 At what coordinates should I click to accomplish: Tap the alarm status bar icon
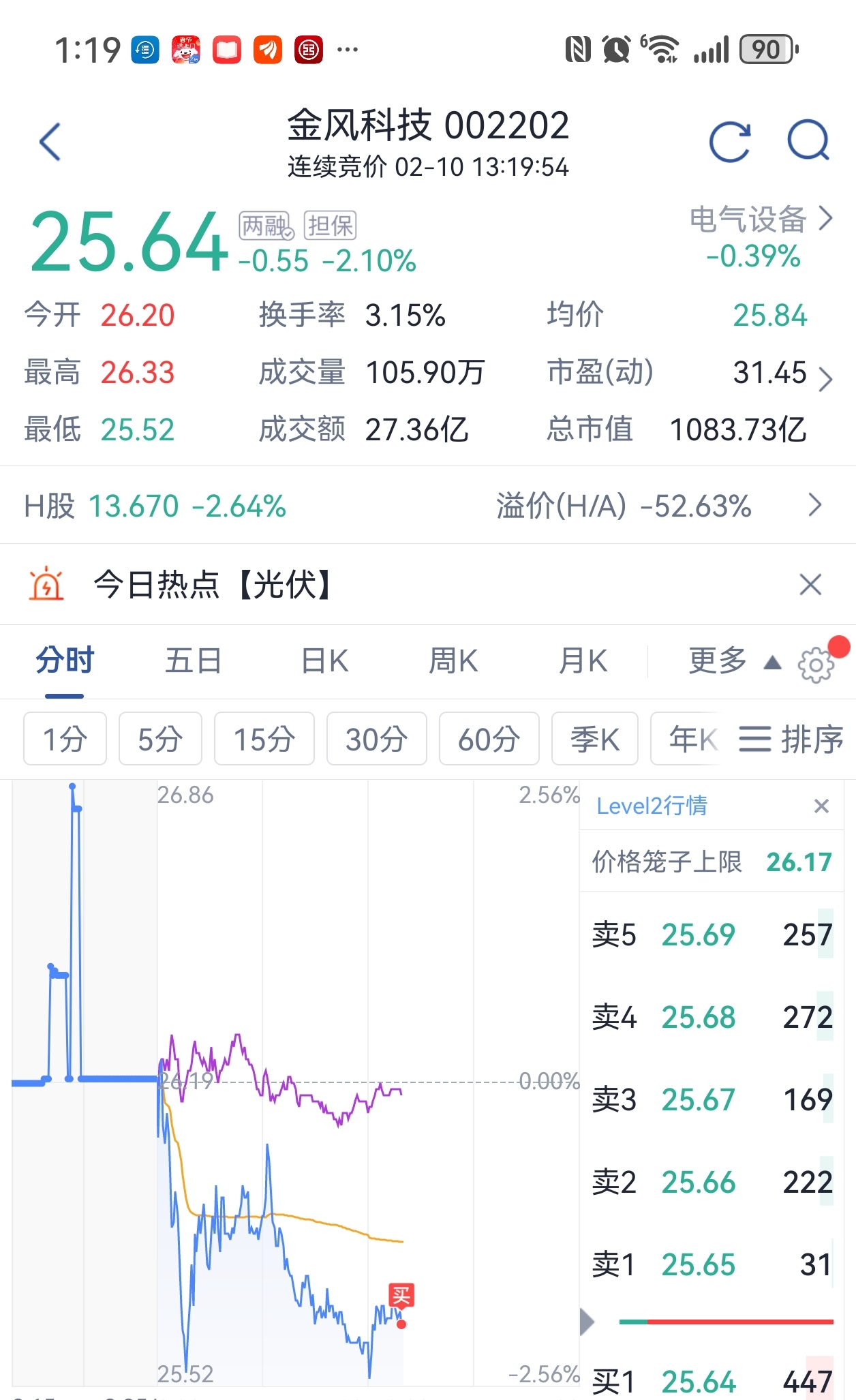click(x=617, y=50)
